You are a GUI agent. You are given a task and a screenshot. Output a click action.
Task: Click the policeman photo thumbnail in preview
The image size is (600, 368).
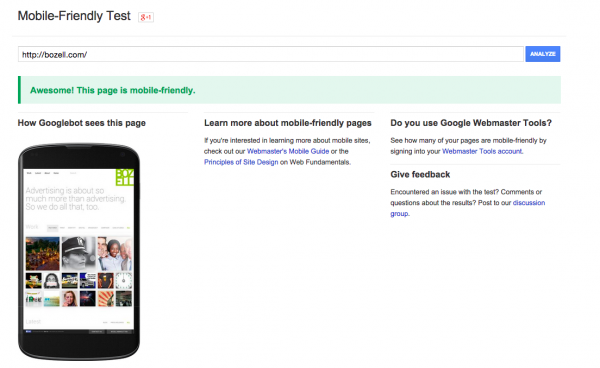click(x=78, y=253)
